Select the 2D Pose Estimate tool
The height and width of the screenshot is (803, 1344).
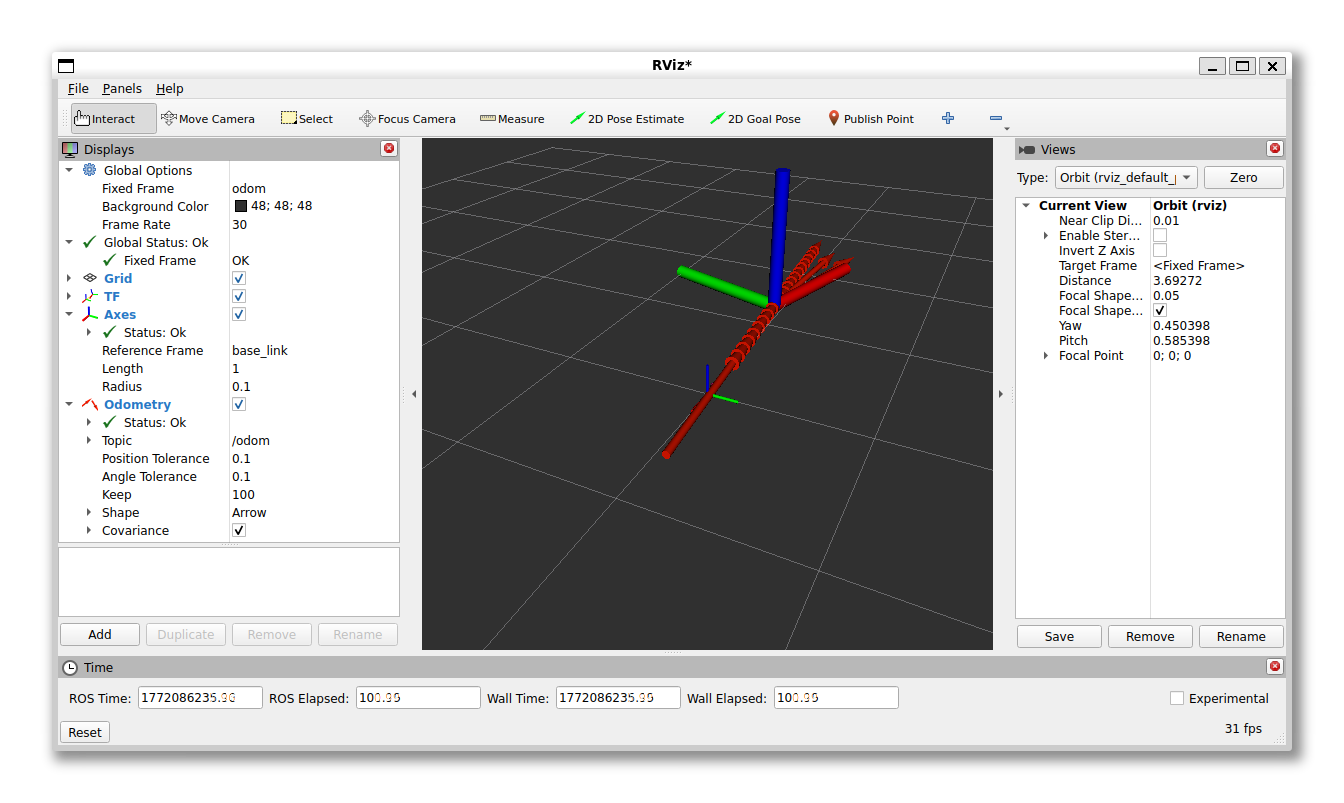pyautogui.click(x=627, y=119)
